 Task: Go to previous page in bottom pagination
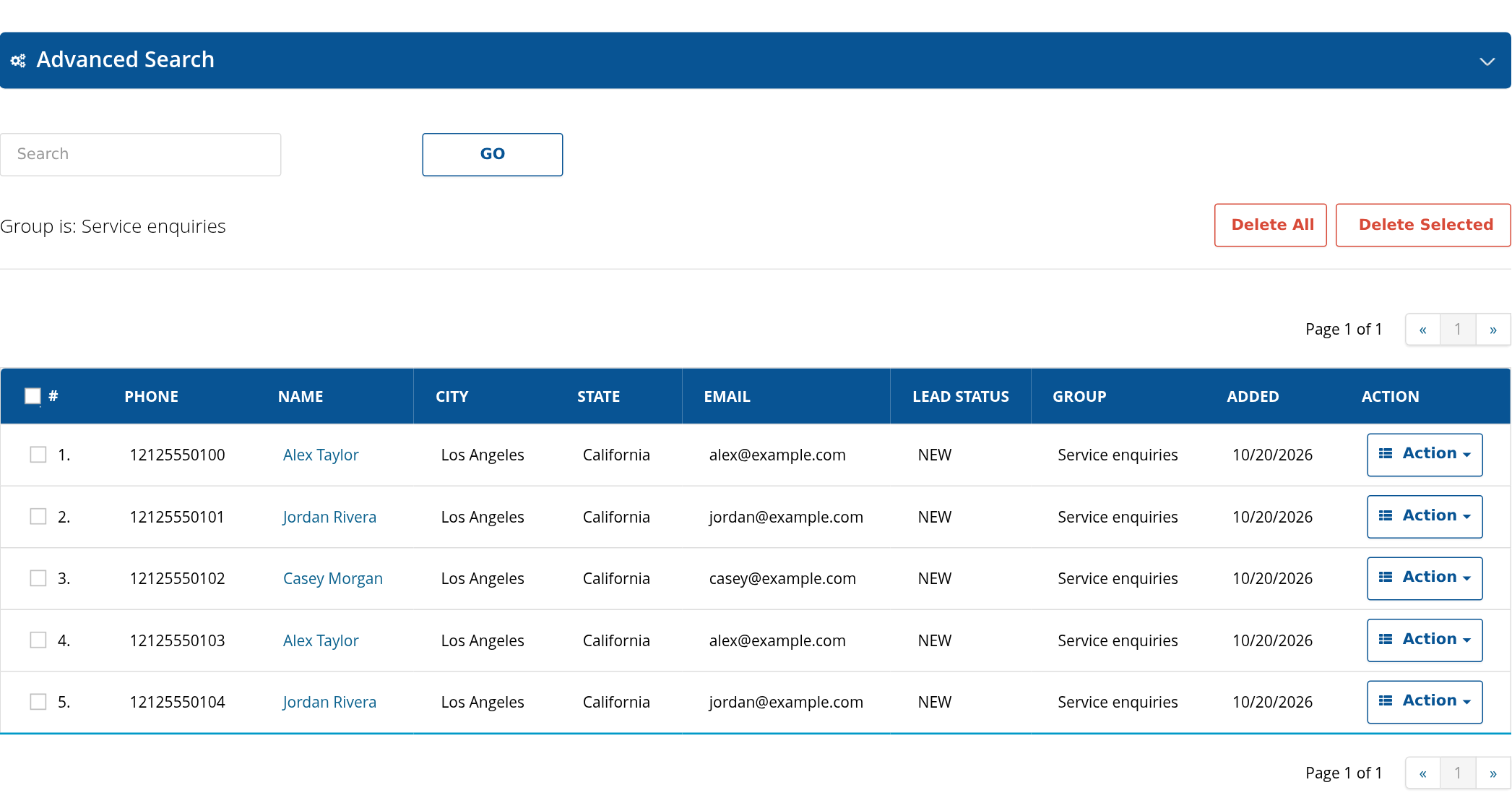click(x=1423, y=773)
